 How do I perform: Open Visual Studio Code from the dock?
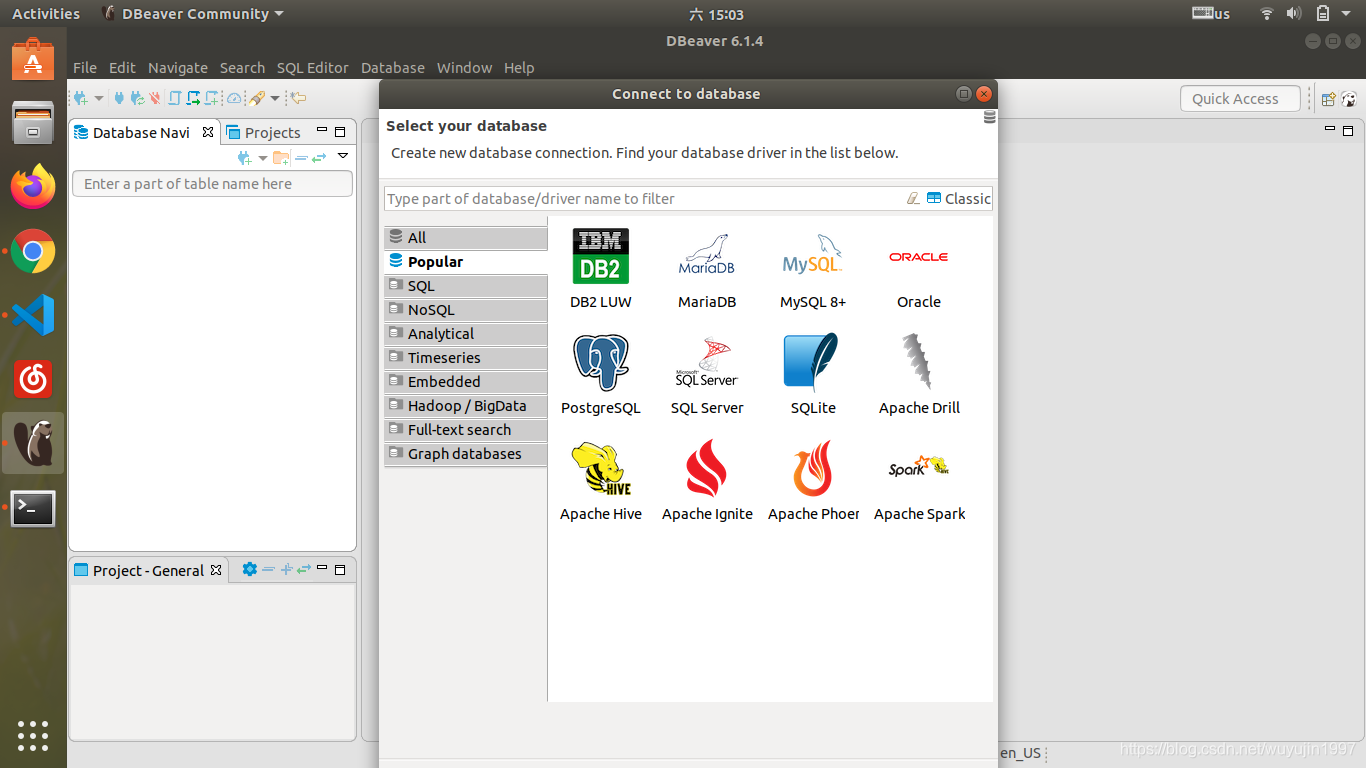click(x=33, y=314)
